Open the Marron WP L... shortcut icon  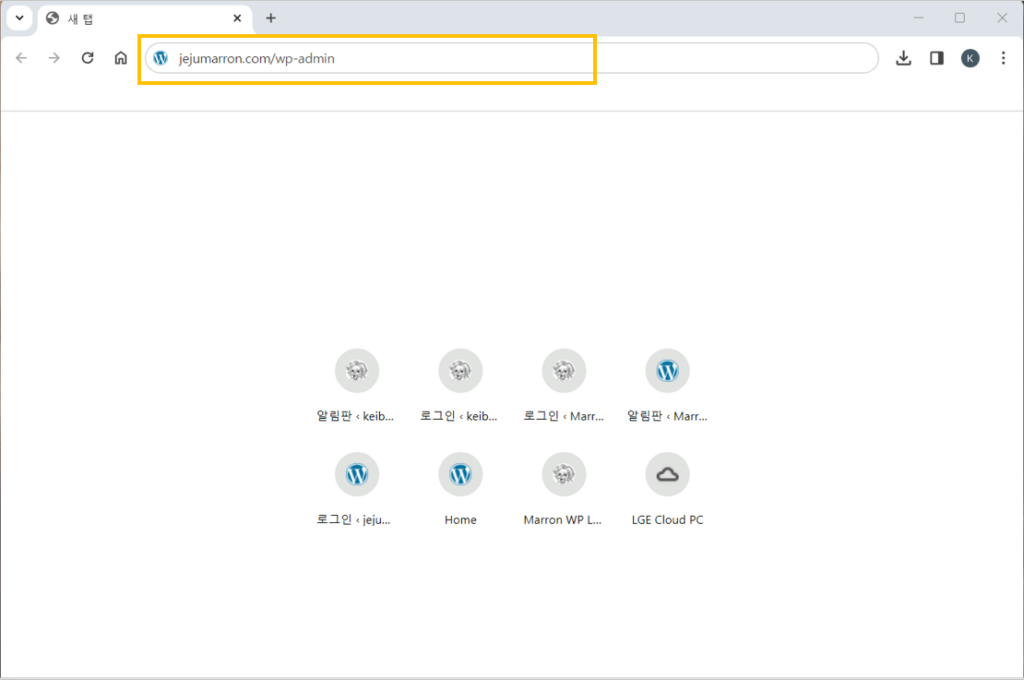[564, 474]
